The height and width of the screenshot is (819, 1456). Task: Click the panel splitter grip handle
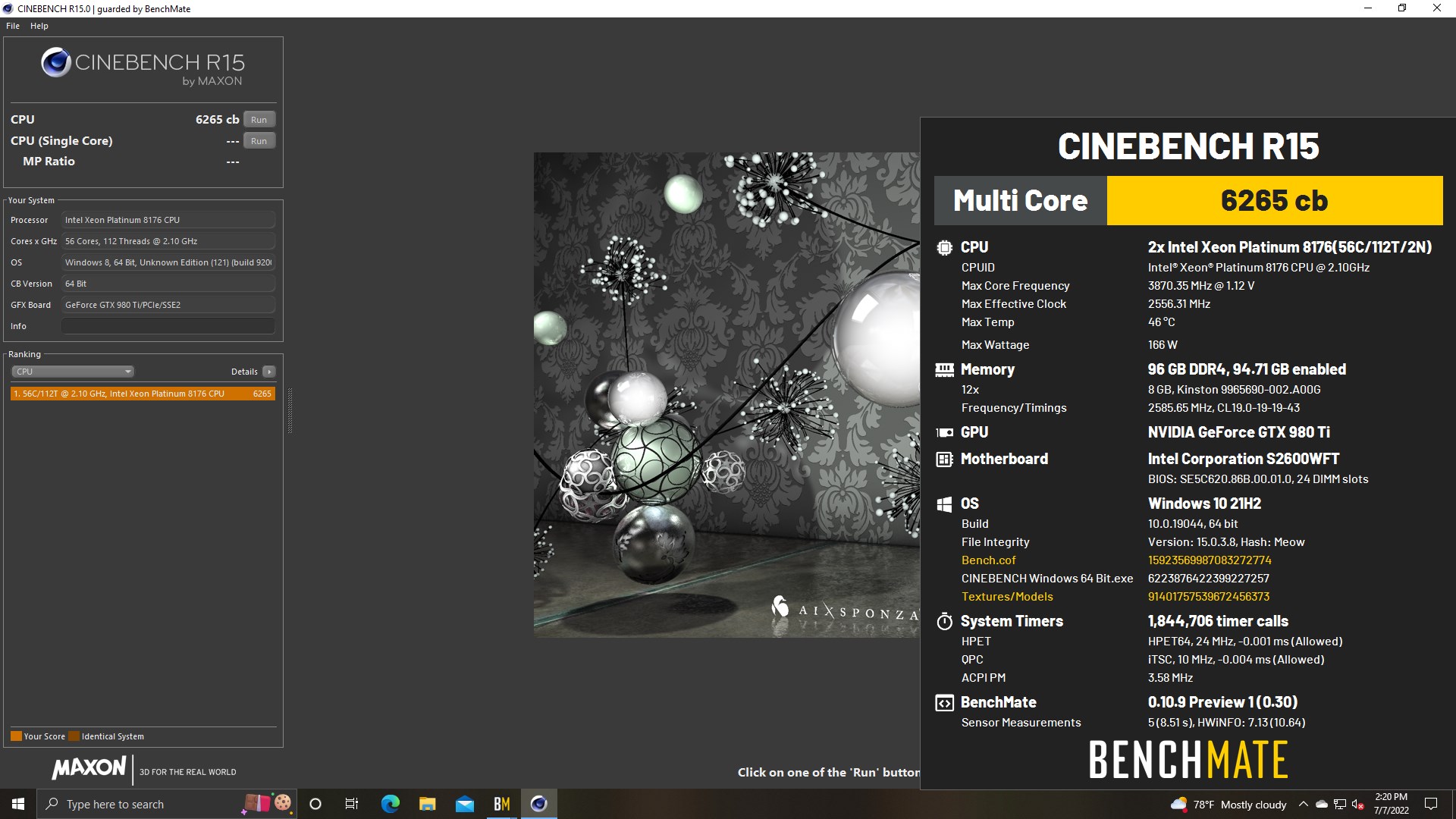(x=290, y=409)
